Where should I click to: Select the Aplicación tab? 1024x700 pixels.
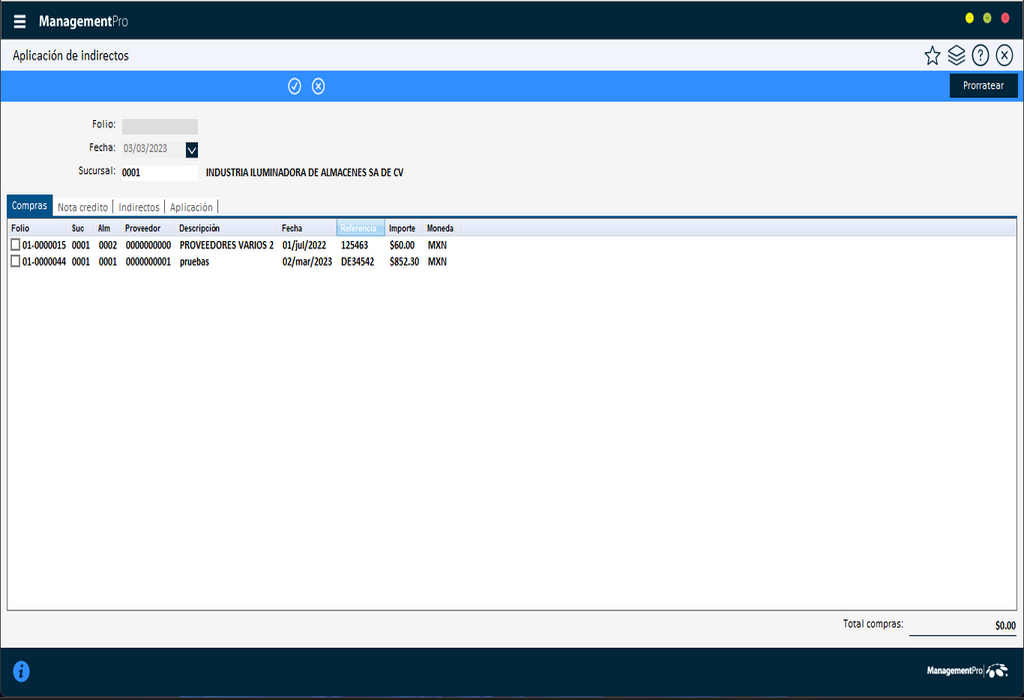click(191, 207)
